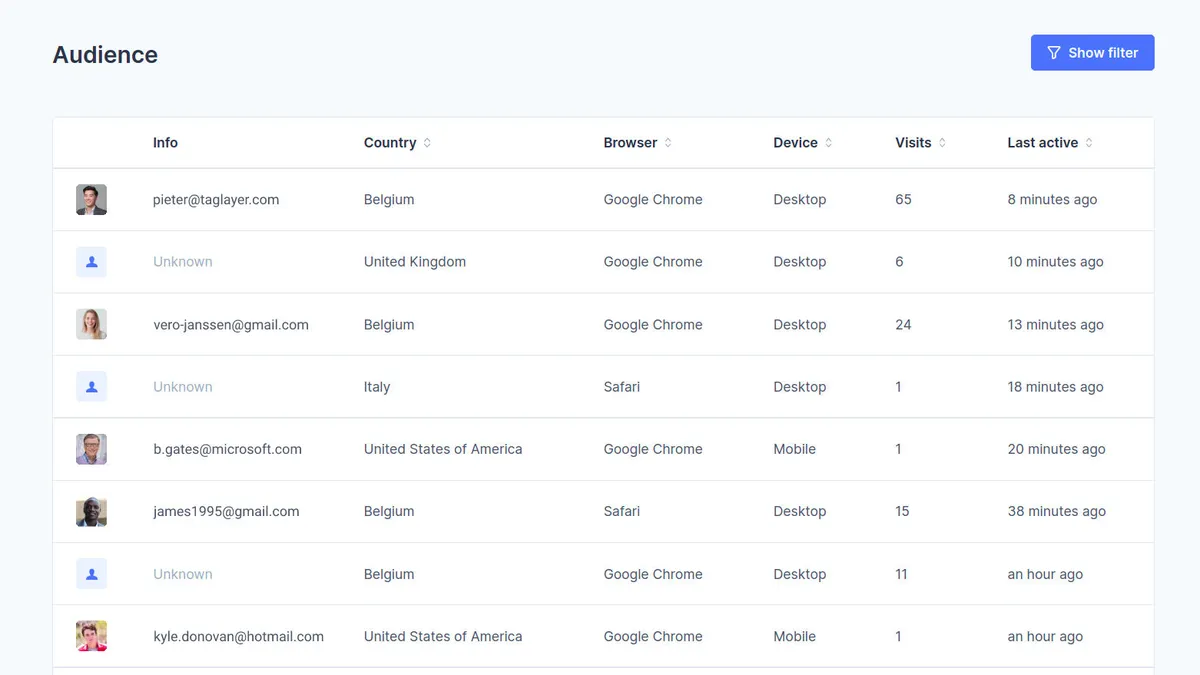Sort by Browser column arrows

(x=668, y=143)
